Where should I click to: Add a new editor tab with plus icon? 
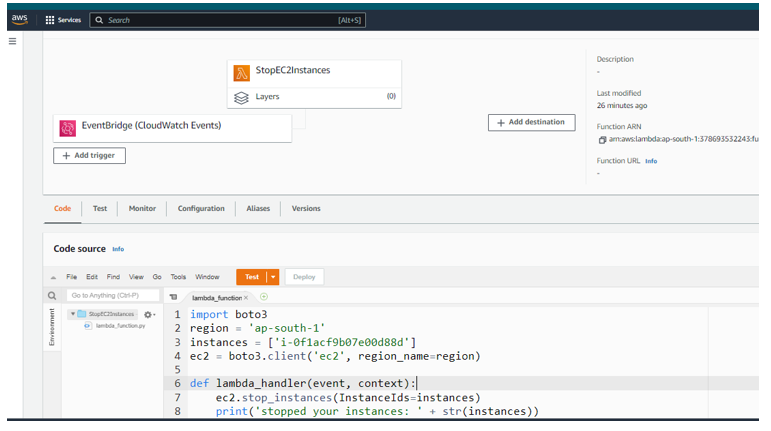[x=264, y=297]
